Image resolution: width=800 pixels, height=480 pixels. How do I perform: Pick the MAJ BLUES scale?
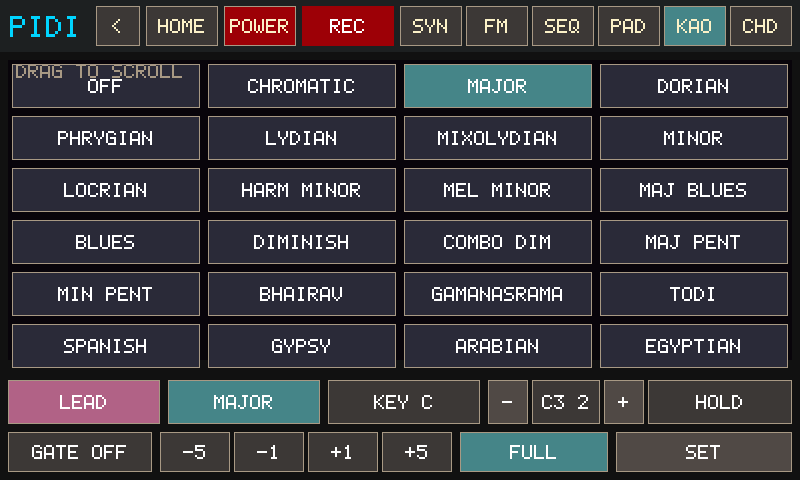tap(694, 190)
